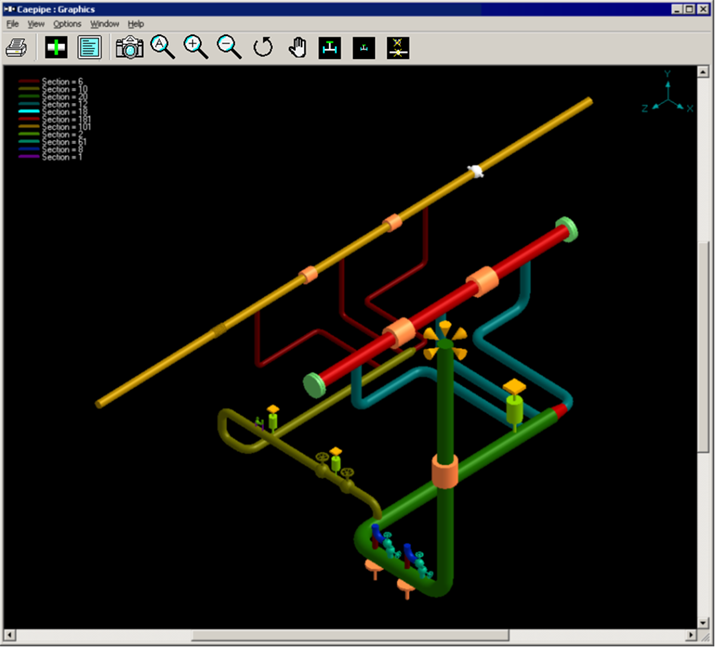Close the Caepipe Graphics window
715x647 pixels.
703,9
